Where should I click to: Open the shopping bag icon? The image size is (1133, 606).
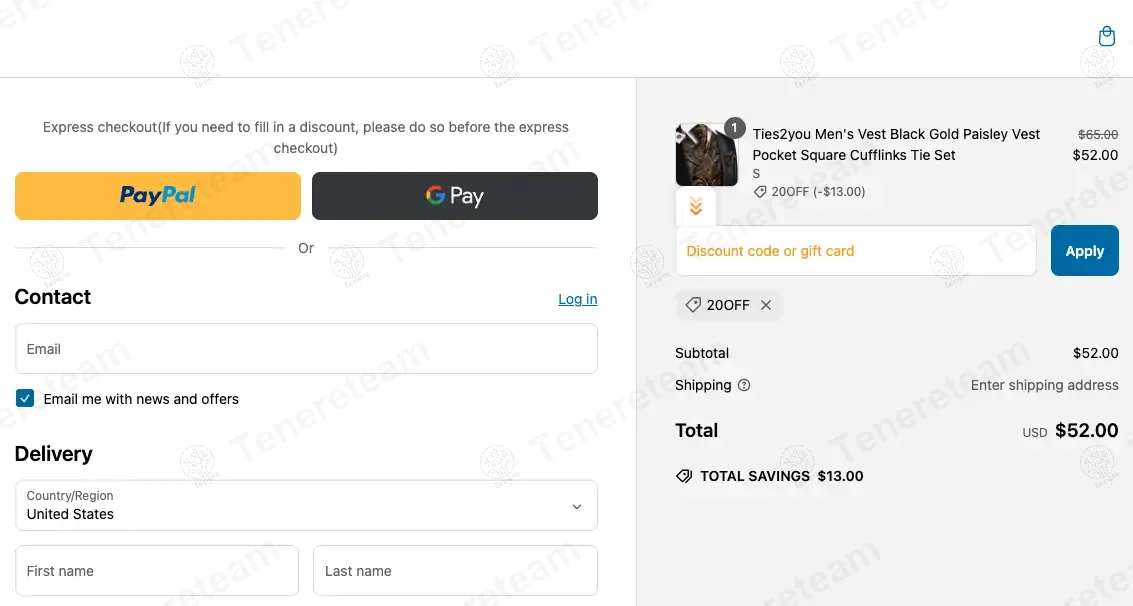point(1106,36)
